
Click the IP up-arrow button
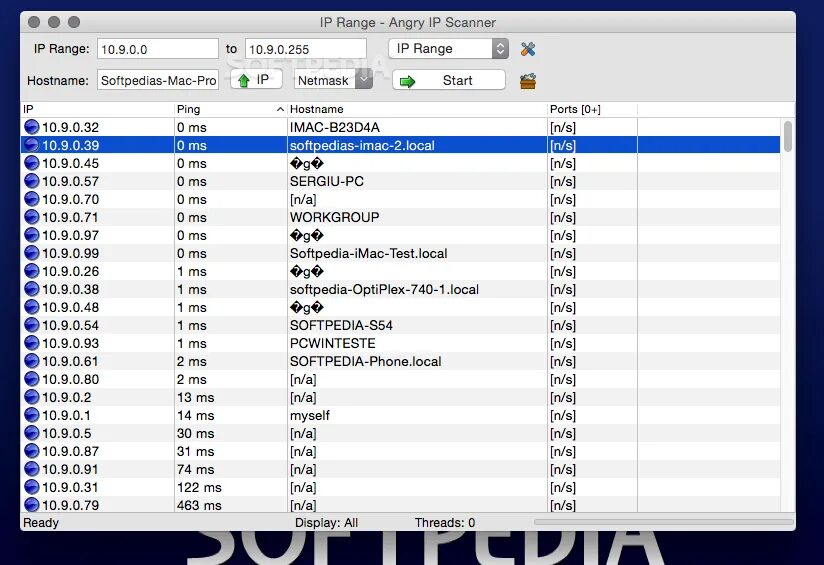[x=256, y=80]
